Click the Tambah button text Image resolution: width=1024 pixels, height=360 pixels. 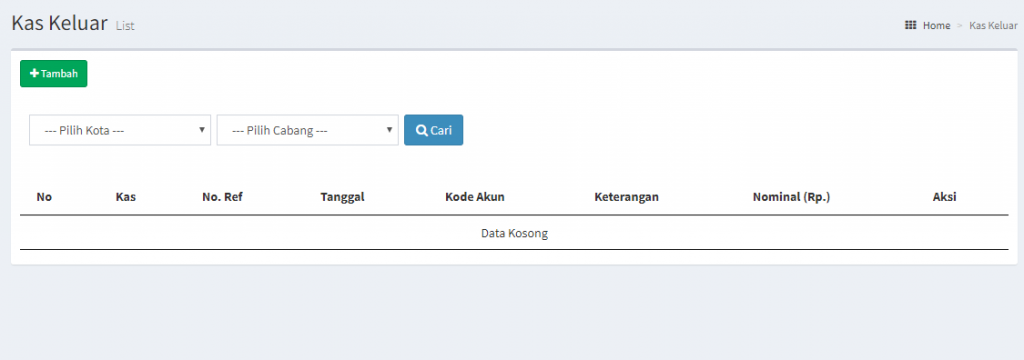(59, 74)
